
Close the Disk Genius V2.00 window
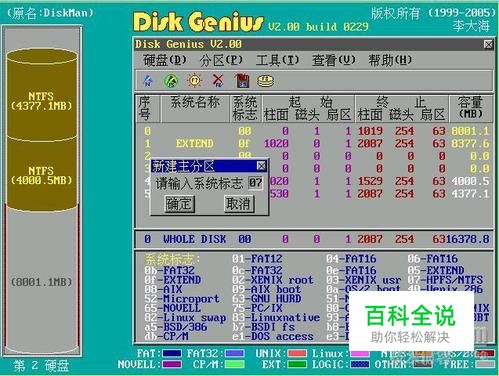click(x=488, y=44)
